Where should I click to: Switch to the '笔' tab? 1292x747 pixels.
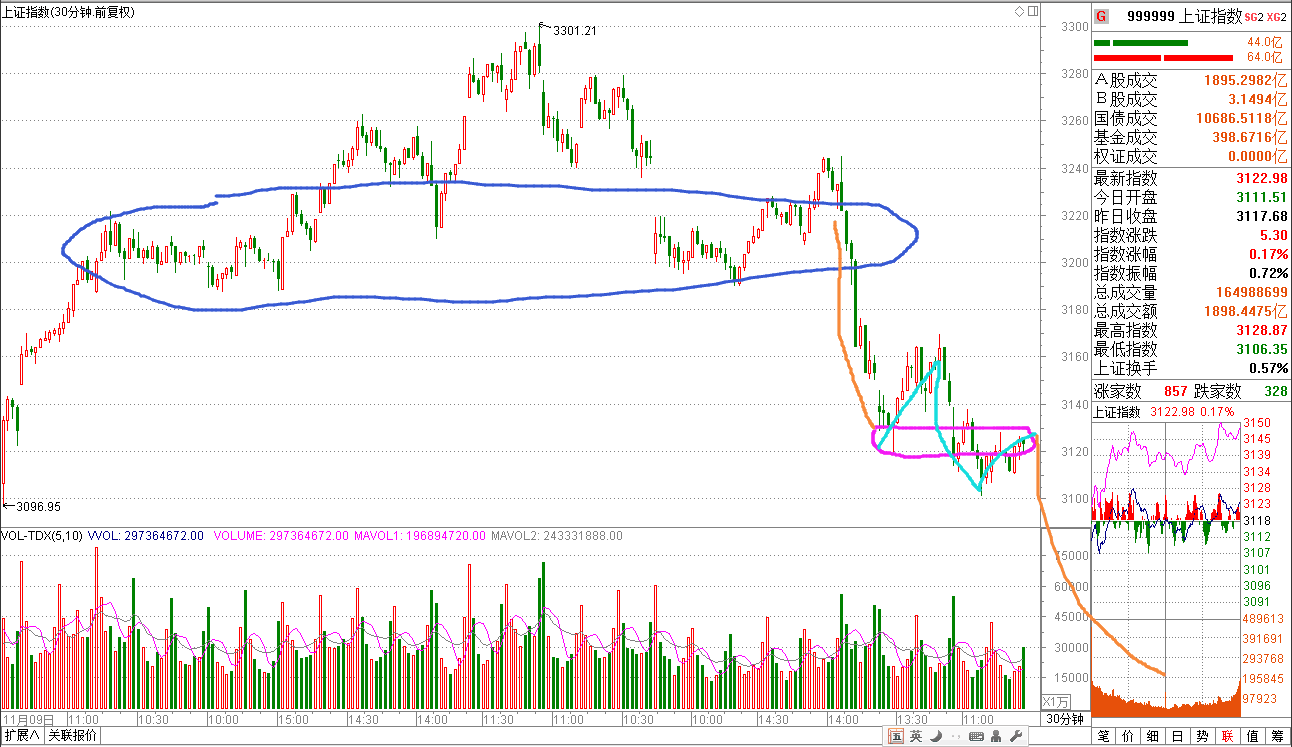[1104, 737]
